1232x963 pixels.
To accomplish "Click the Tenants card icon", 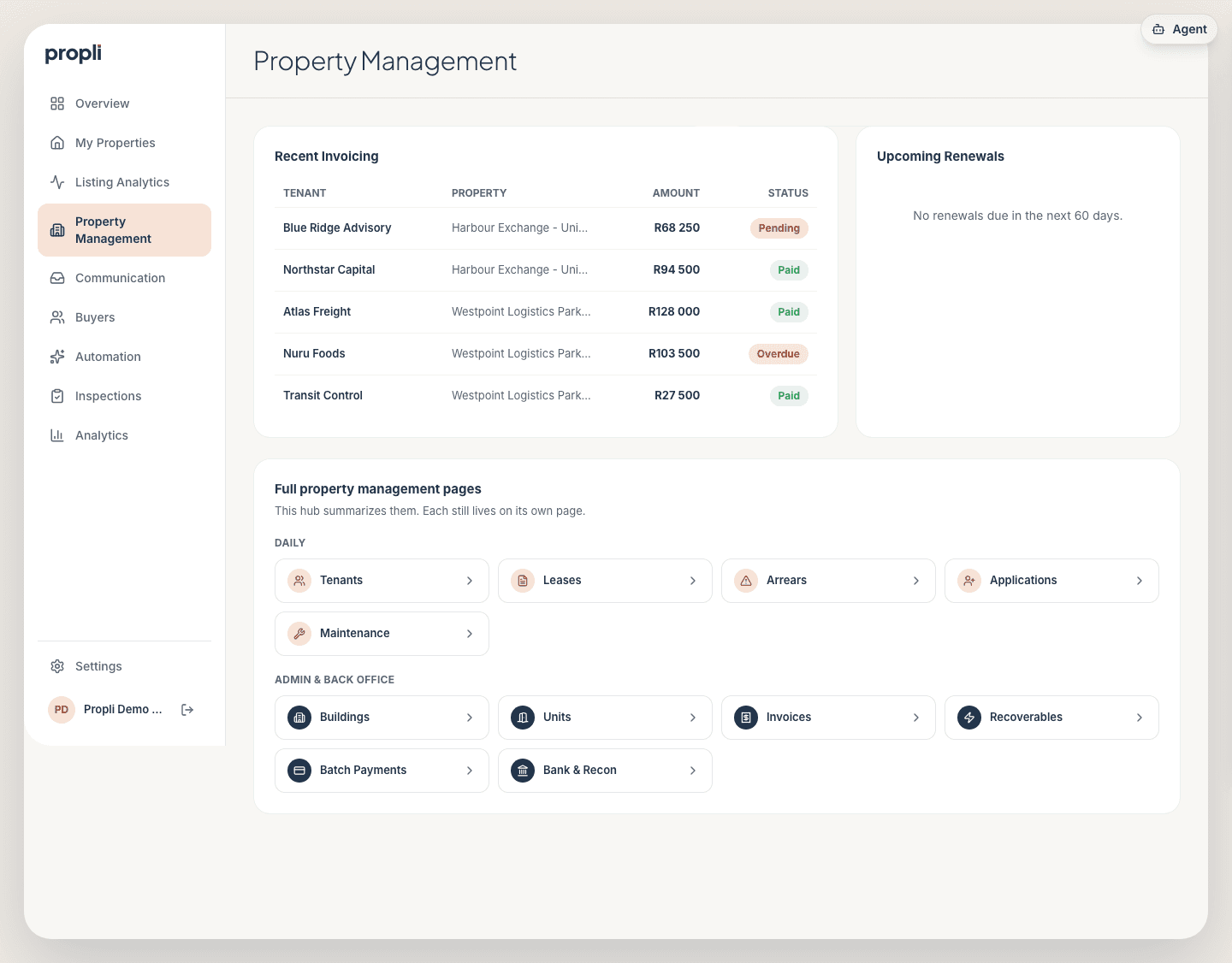I will 299,581.
